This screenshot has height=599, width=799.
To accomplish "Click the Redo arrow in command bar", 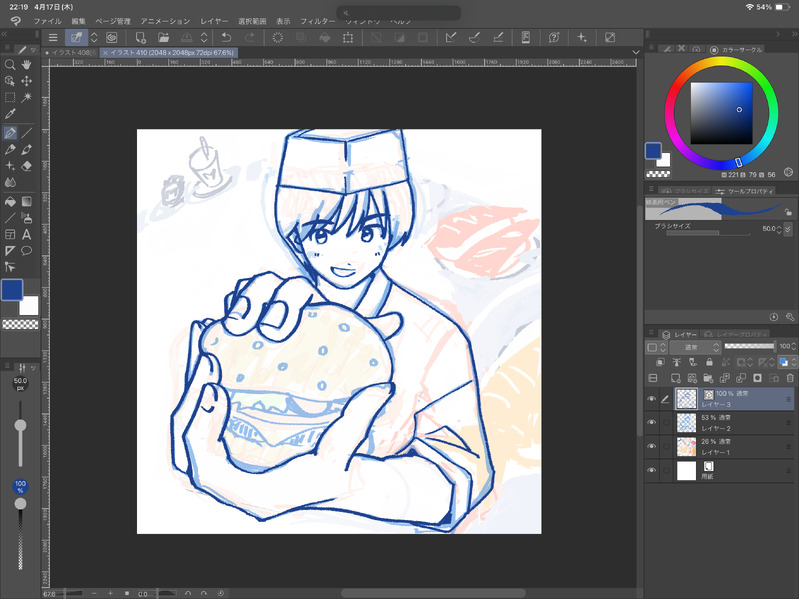I will point(250,38).
